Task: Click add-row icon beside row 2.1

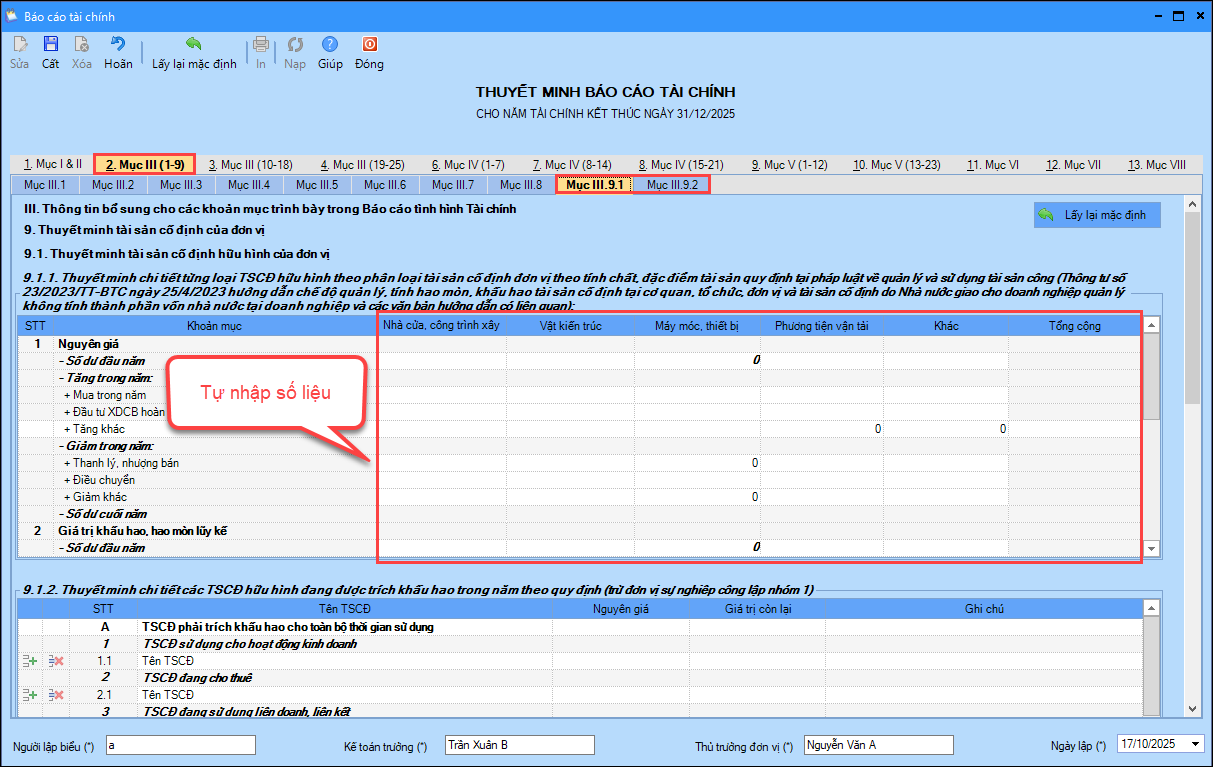Action: (30, 695)
